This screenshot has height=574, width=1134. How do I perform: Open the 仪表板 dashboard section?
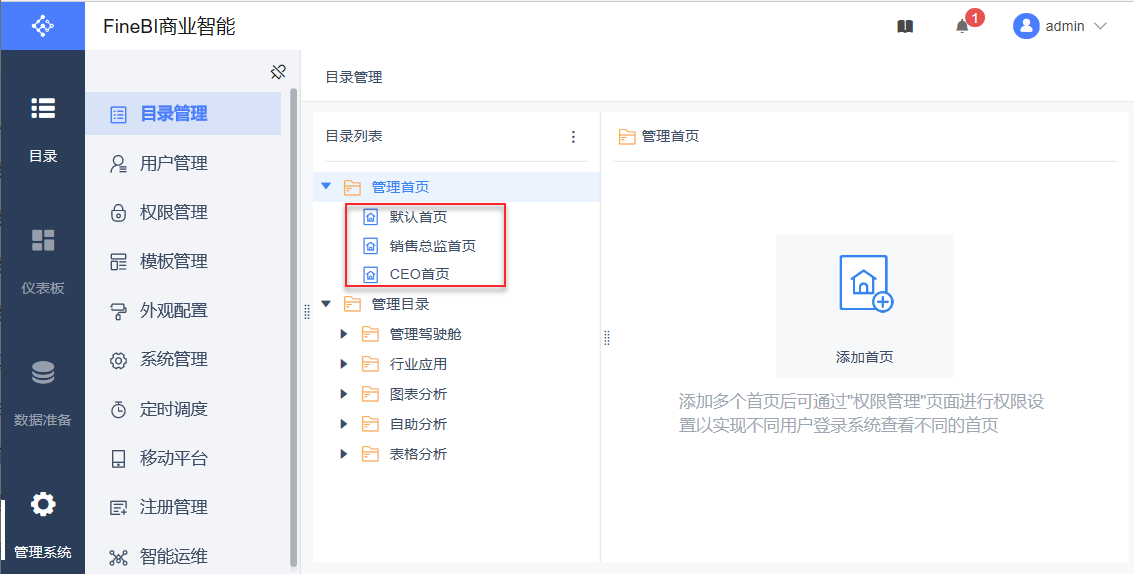click(x=43, y=260)
